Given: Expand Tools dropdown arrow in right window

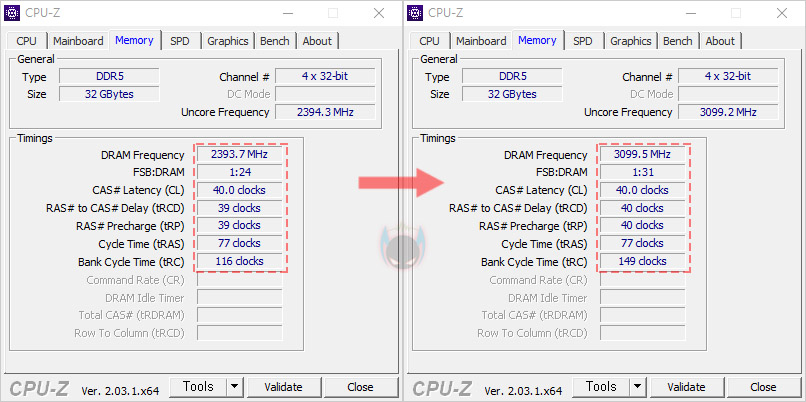Looking at the screenshot, I should point(637,387).
